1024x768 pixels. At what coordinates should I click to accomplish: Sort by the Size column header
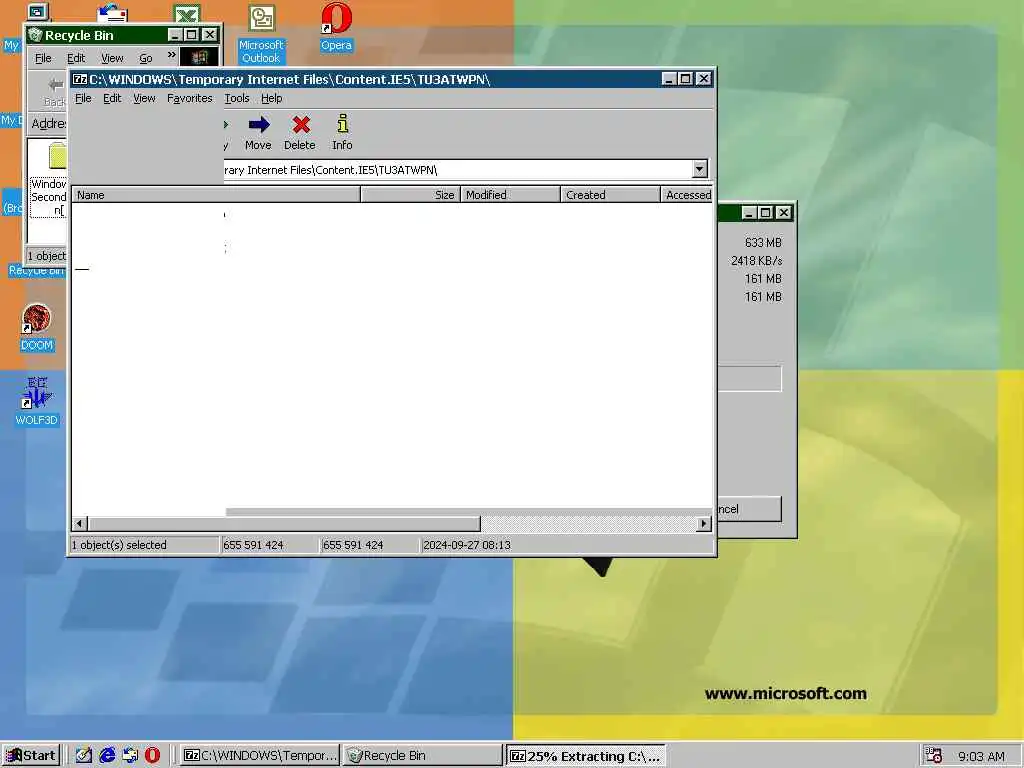point(411,195)
